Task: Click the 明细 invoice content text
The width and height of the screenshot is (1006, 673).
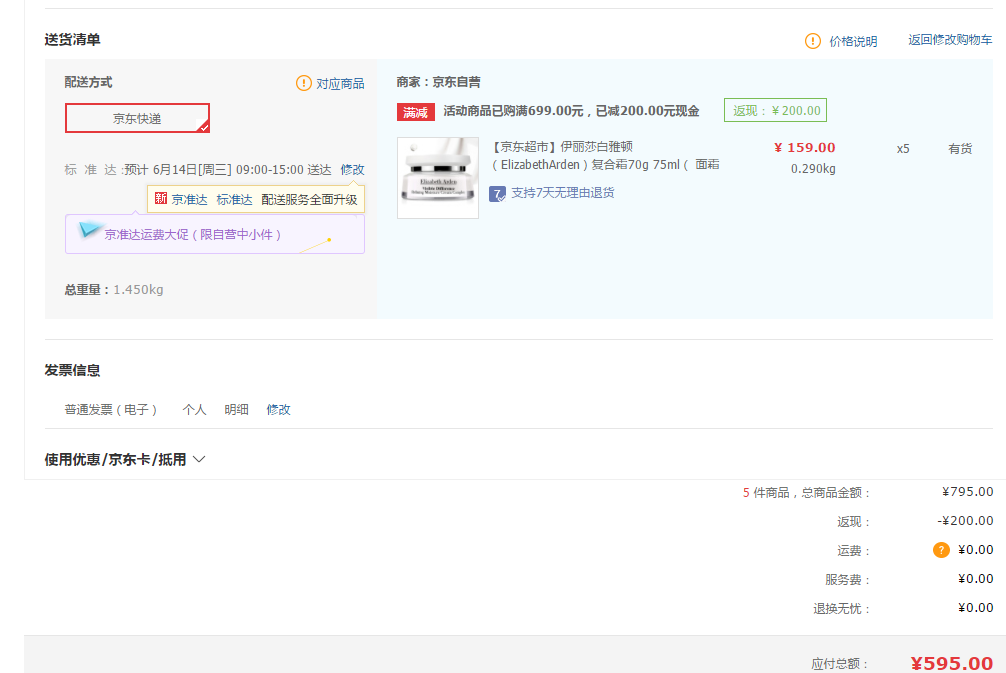Action: pos(236,409)
